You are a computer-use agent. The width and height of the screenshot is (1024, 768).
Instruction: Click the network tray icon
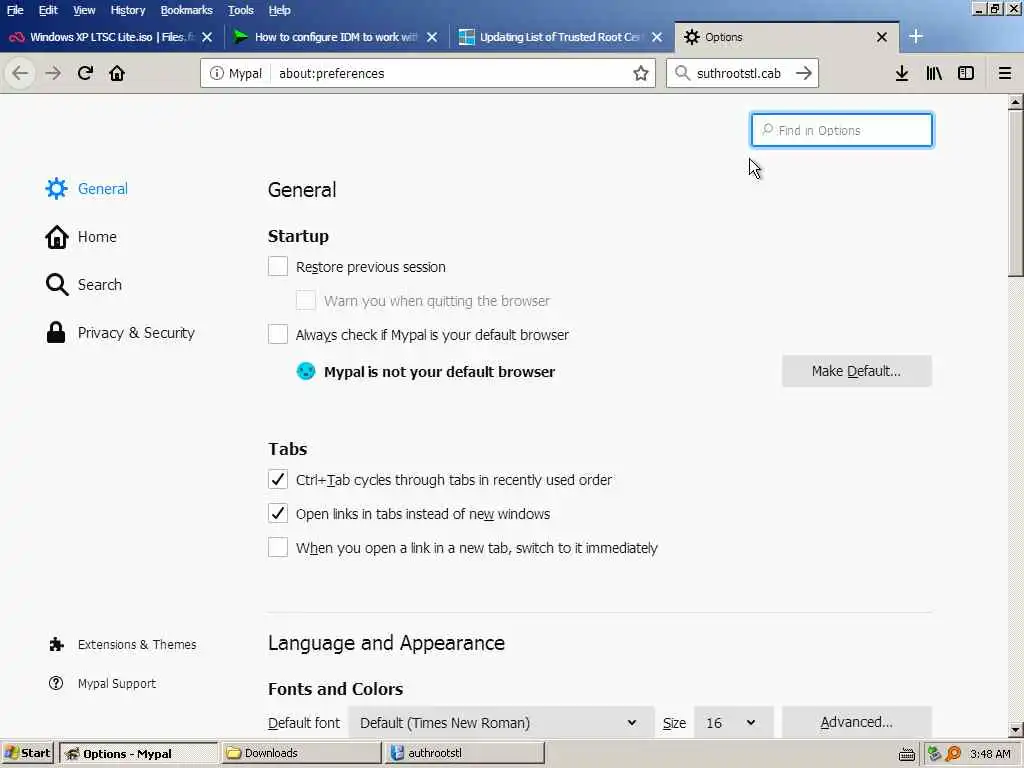[935, 754]
